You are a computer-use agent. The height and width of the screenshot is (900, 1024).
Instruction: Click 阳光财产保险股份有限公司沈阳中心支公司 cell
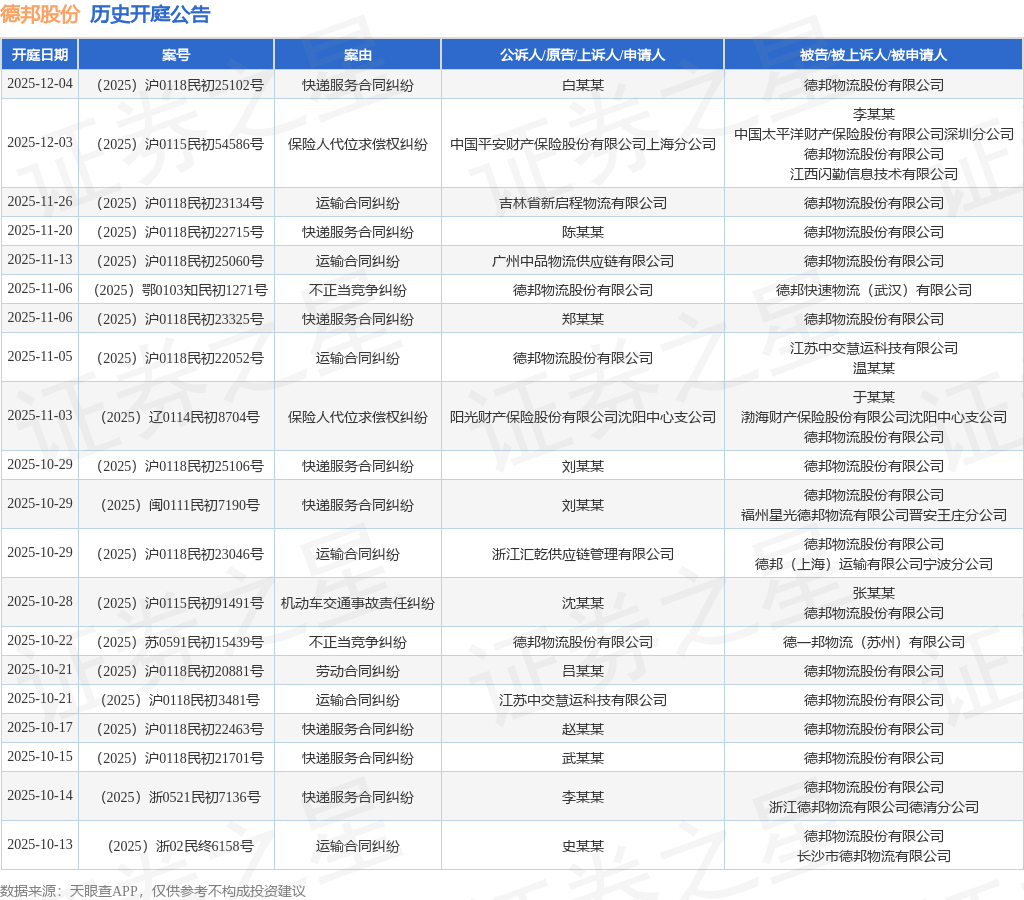point(583,417)
